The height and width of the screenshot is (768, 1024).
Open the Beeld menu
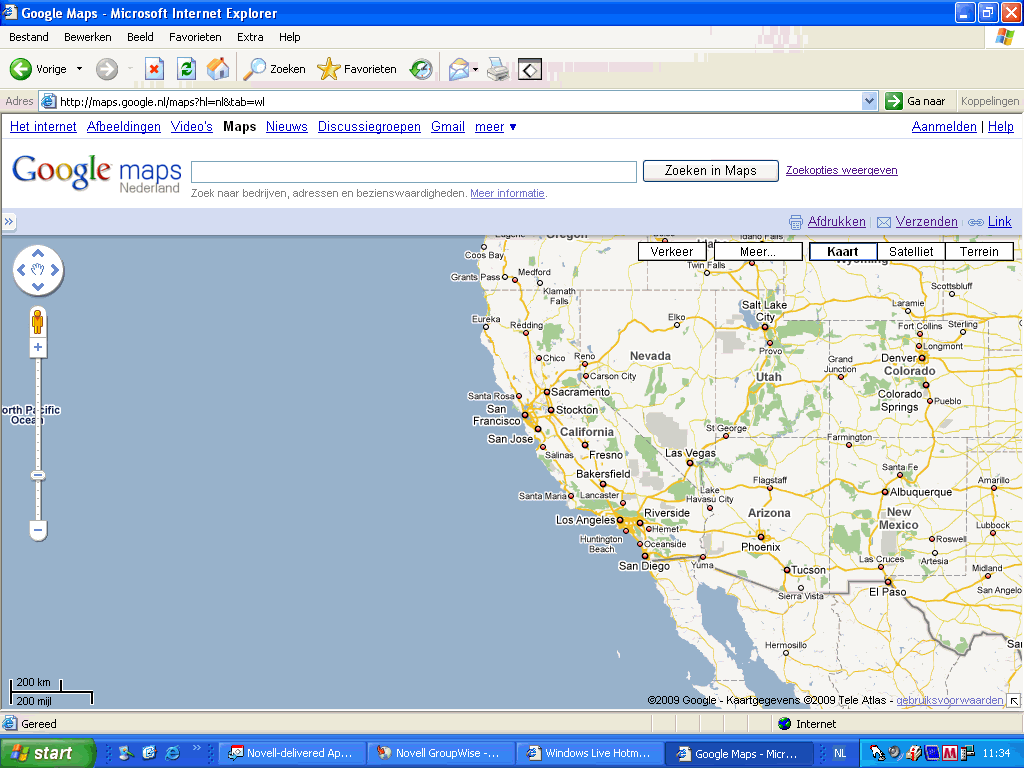pyautogui.click(x=140, y=37)
